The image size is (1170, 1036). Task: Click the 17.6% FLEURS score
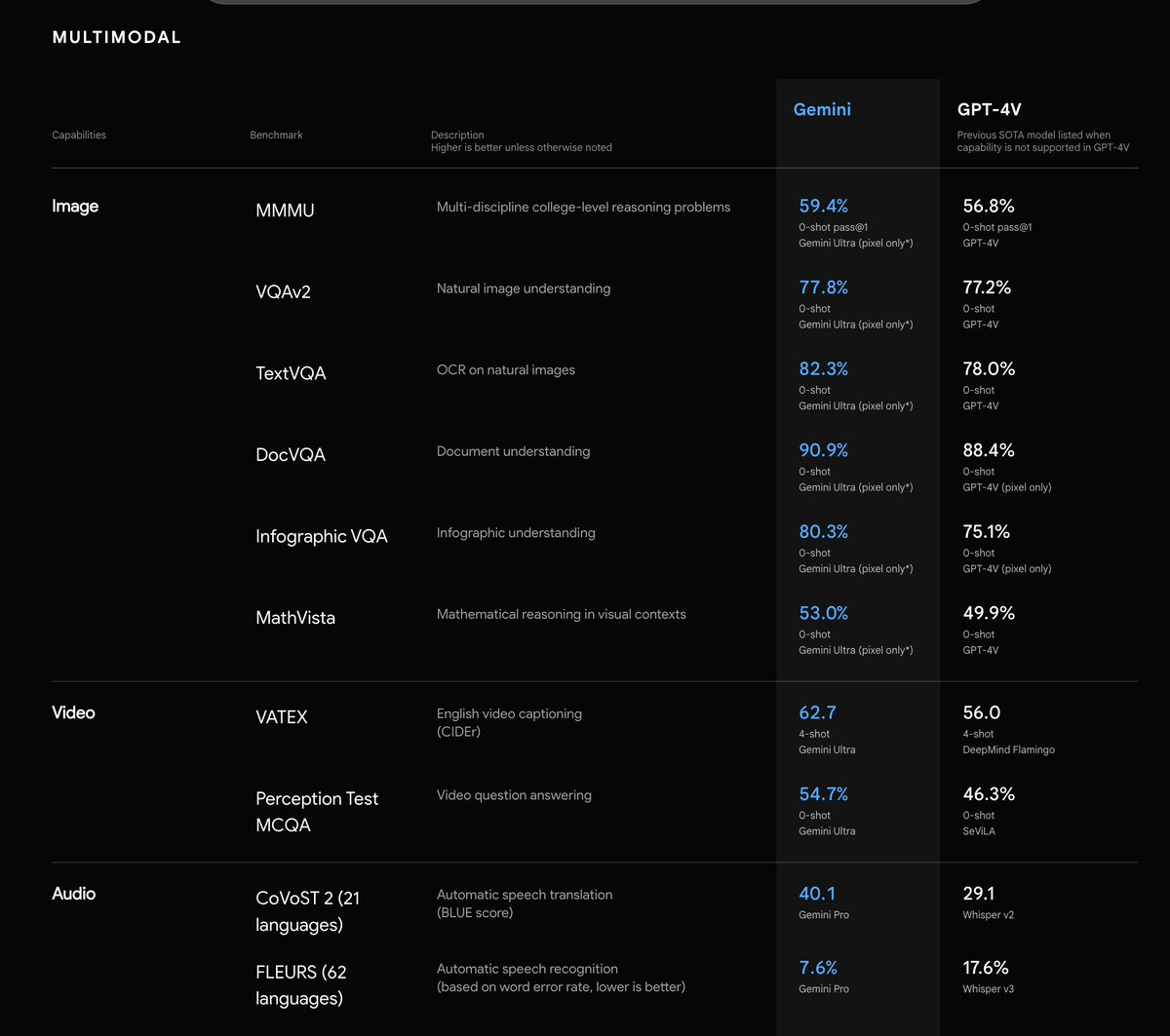click(x=986, y=969)
